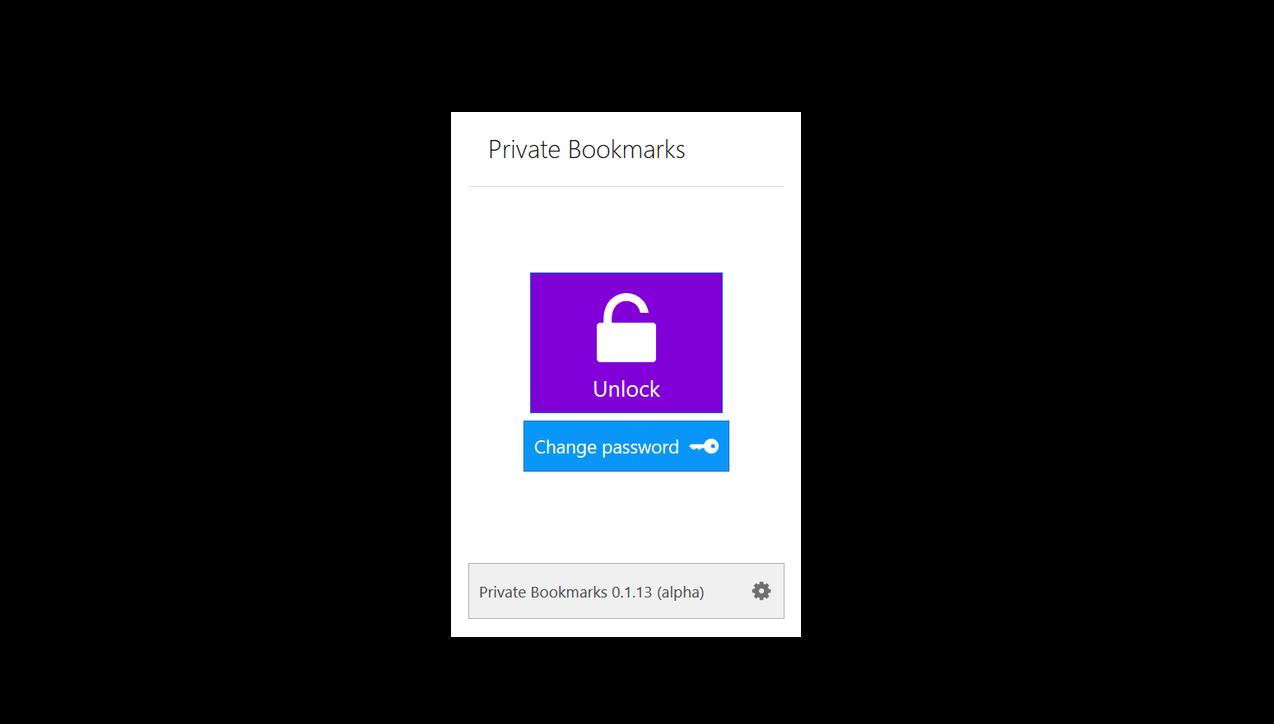Click the Private Bookmarks header title

tap(587, 150)
